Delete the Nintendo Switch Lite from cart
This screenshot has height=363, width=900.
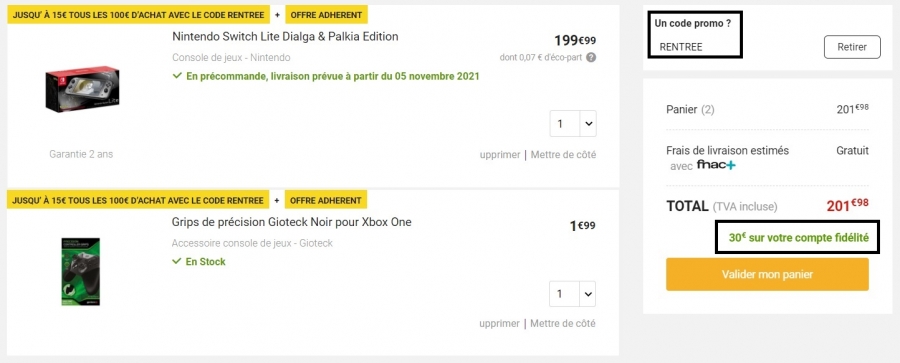(500, 155)
